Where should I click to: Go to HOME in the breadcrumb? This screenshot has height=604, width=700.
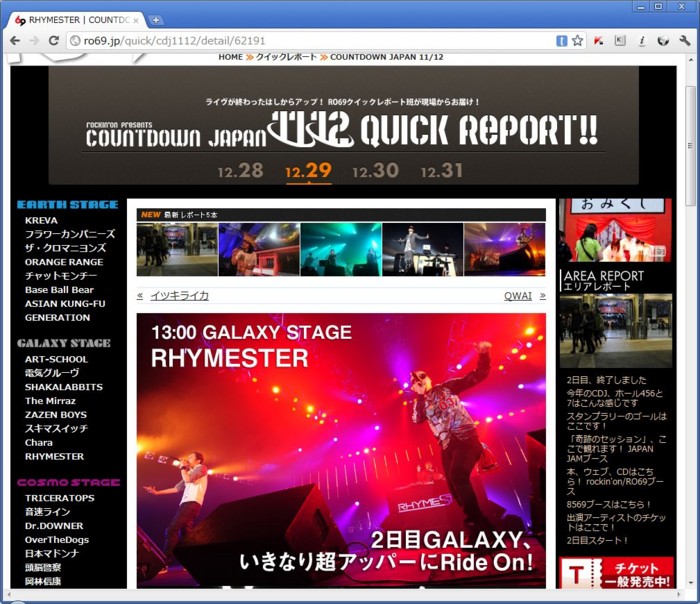click(x=230, y=57)
